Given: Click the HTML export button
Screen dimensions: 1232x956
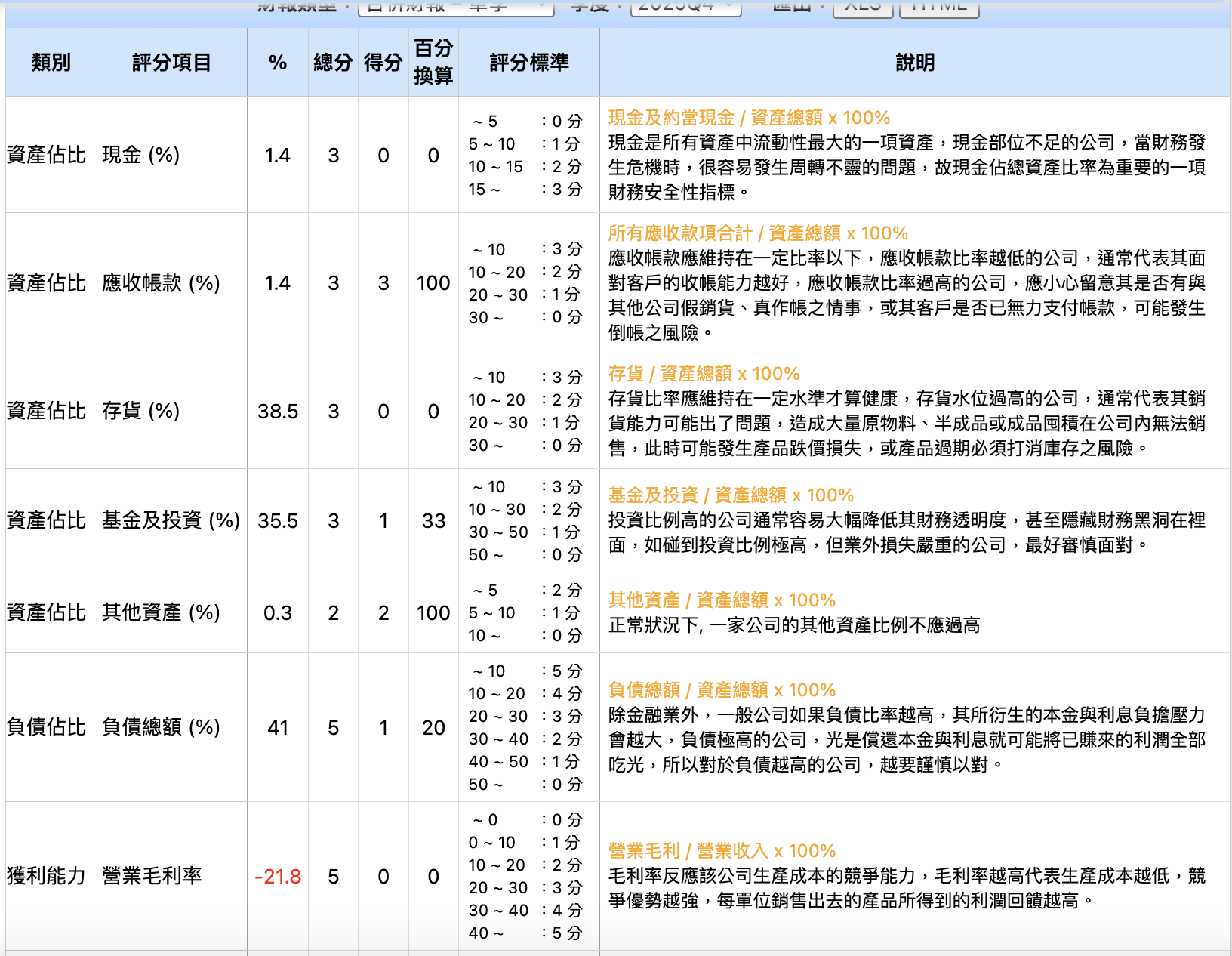Looking at the screenshot, I should tap(939, 8).
